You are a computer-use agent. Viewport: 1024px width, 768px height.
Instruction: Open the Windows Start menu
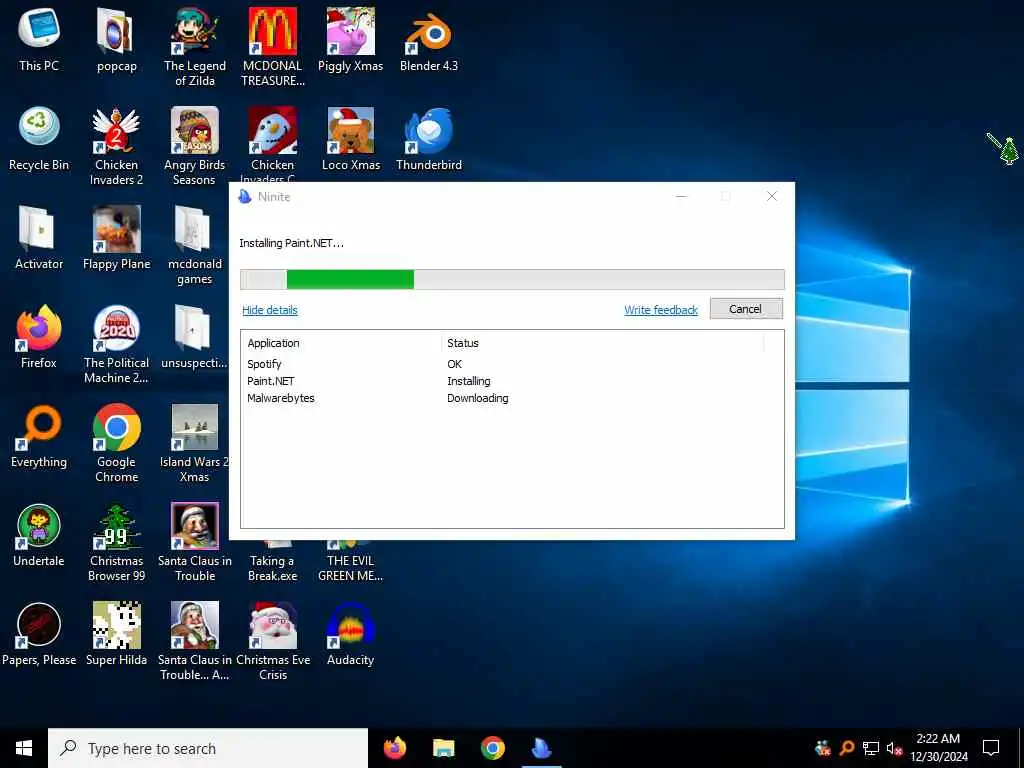(24, 748)
